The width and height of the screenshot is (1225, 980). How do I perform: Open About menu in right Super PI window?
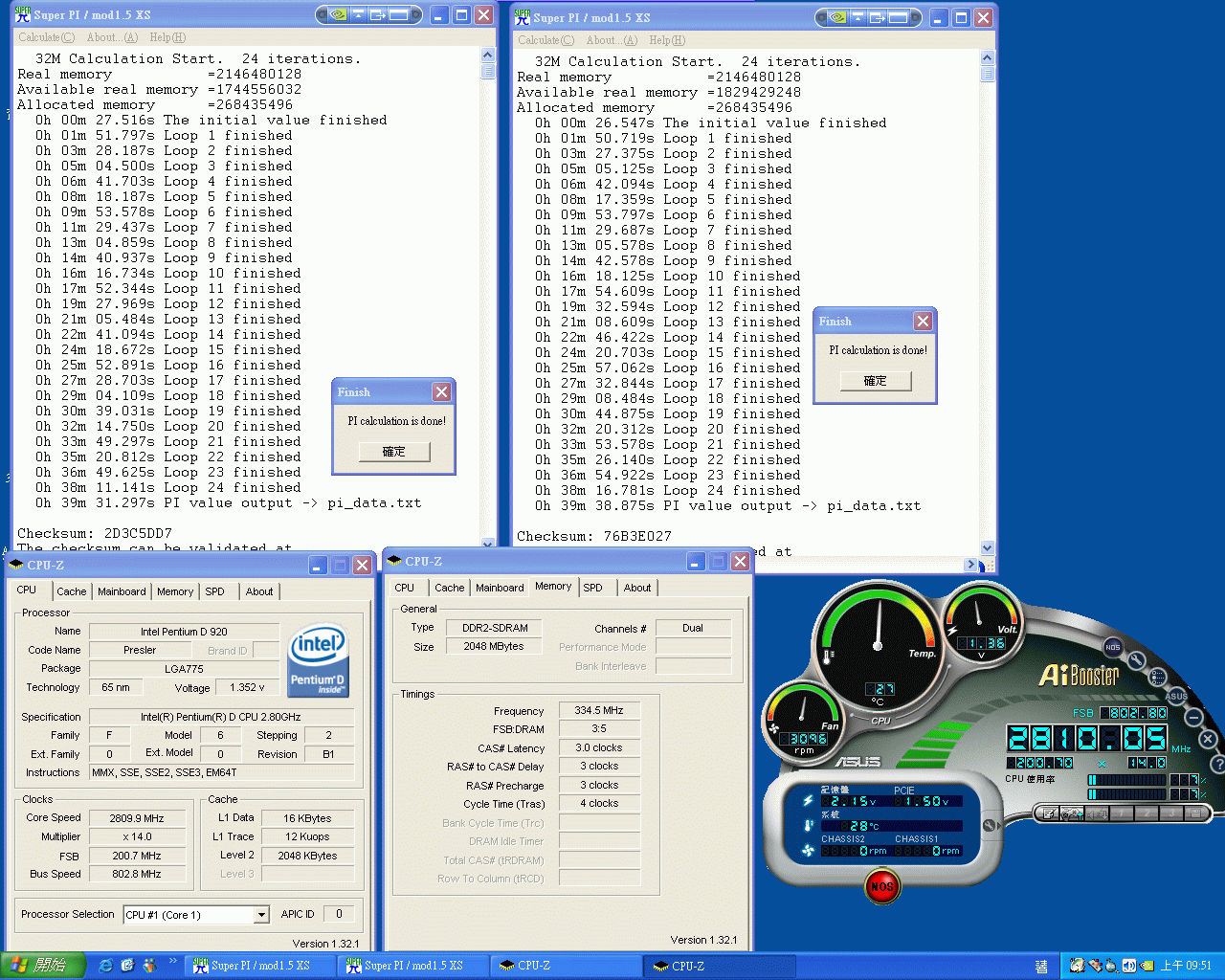pos(612,40)
